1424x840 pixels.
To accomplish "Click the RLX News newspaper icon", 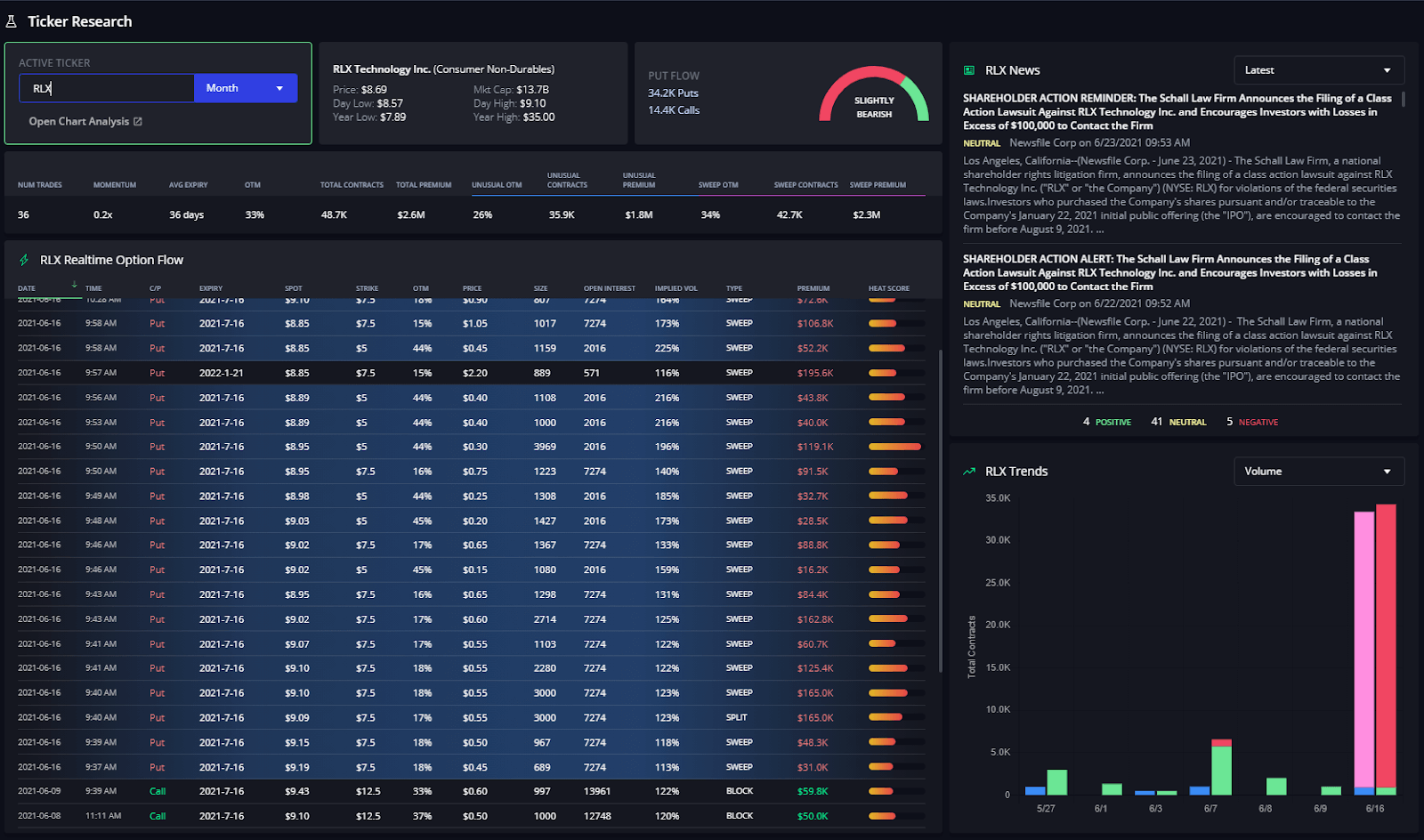I will click(969, 70).
